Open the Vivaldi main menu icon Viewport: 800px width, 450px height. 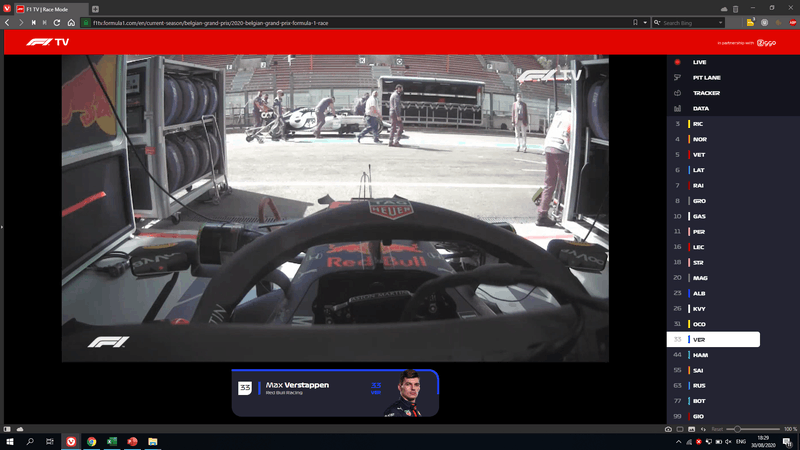7,9
